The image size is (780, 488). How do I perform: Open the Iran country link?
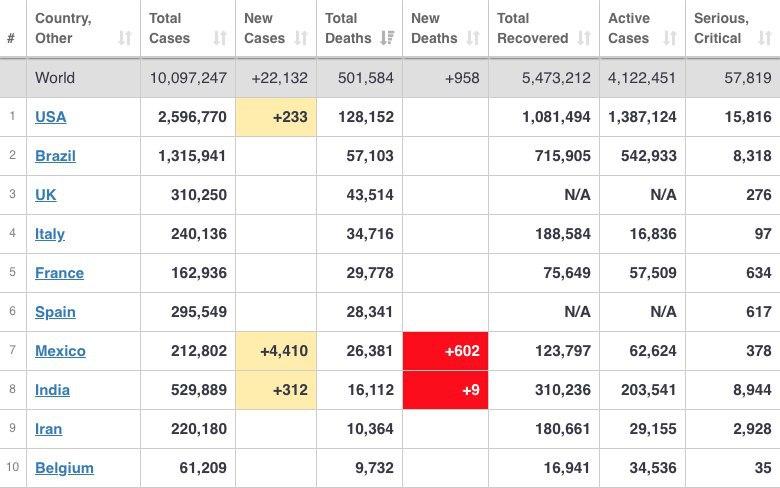pos(49,429)
